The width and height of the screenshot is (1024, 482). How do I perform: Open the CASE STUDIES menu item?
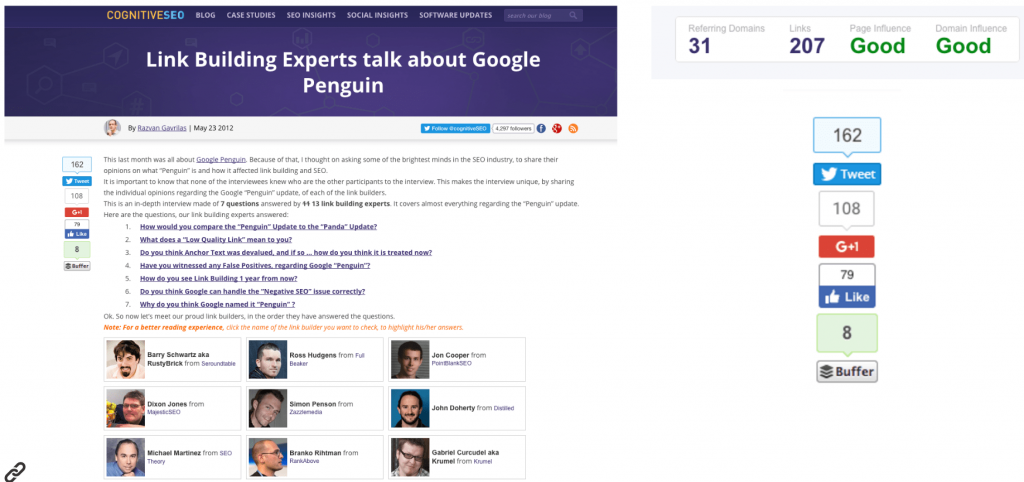[251, 15]
